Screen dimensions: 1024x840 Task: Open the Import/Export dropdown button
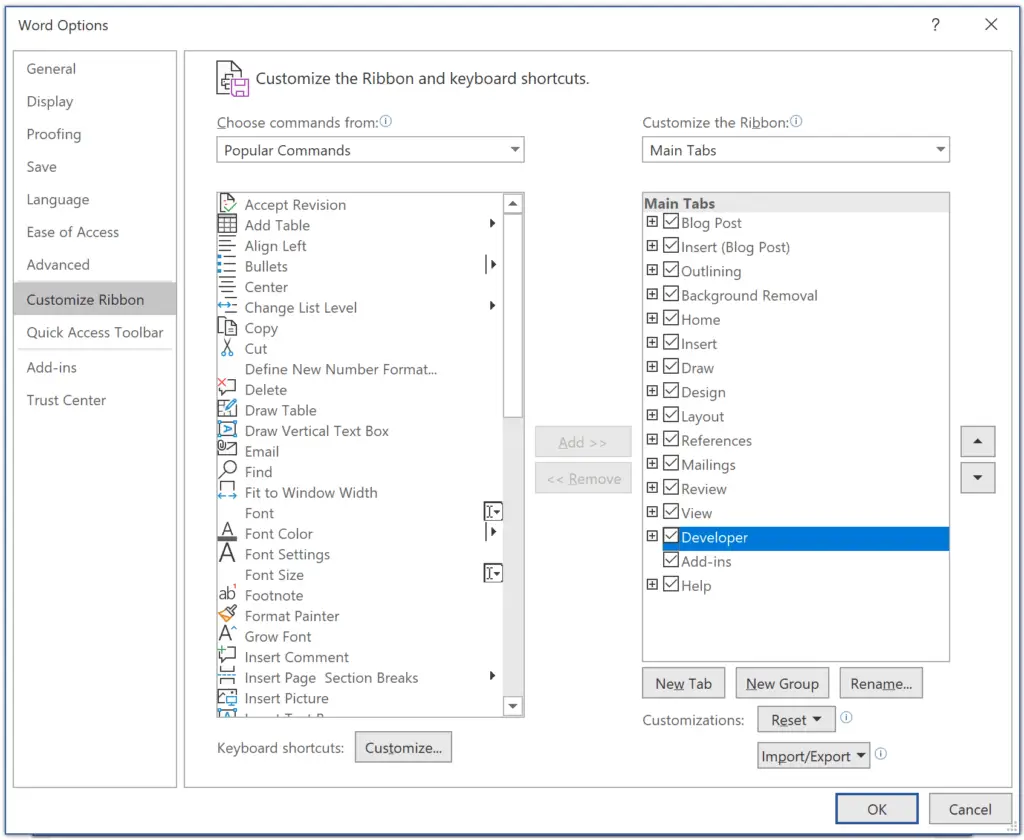tap(814, 756)
